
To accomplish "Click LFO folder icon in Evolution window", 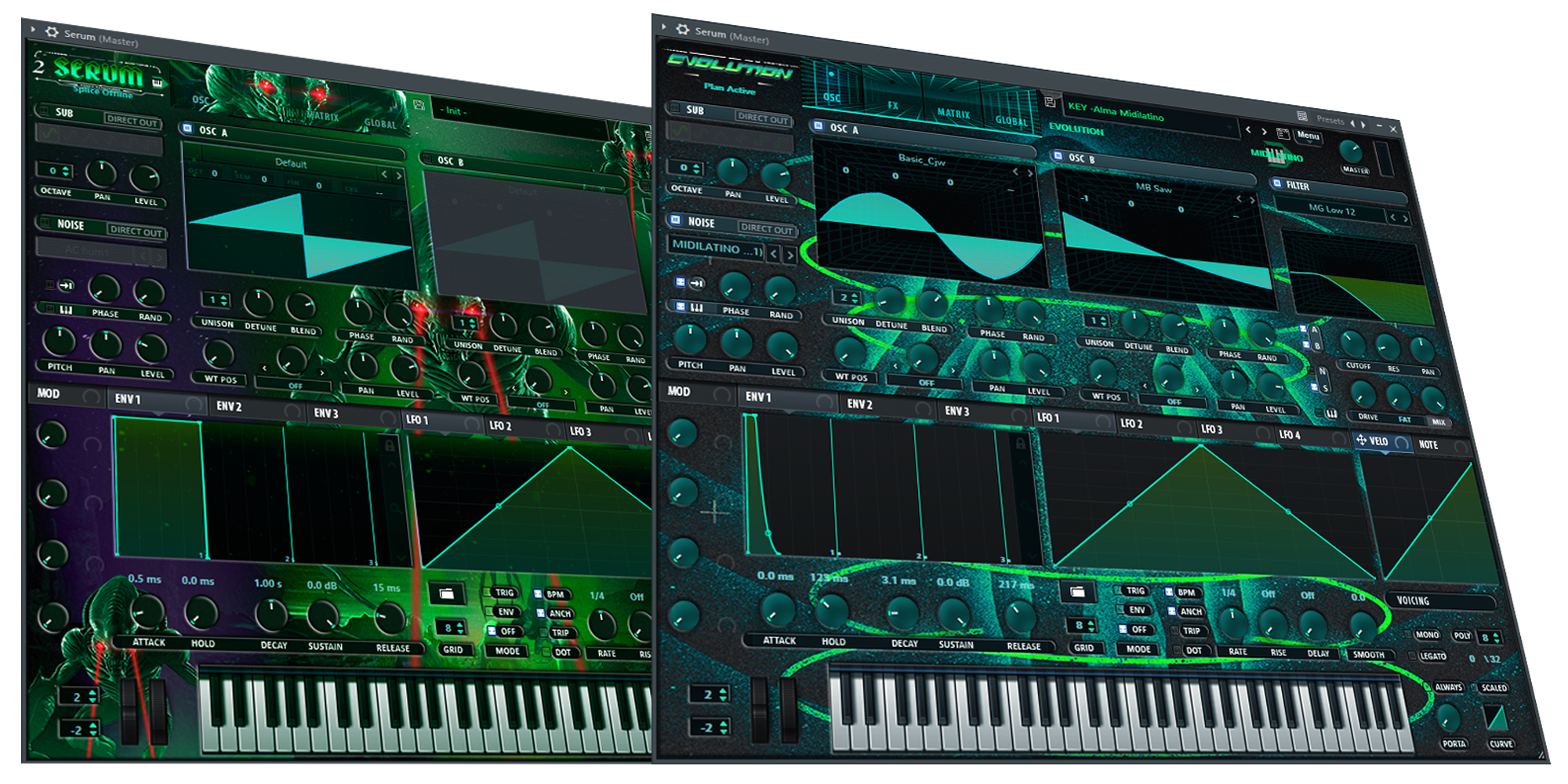I will (x=1077, y=592).
